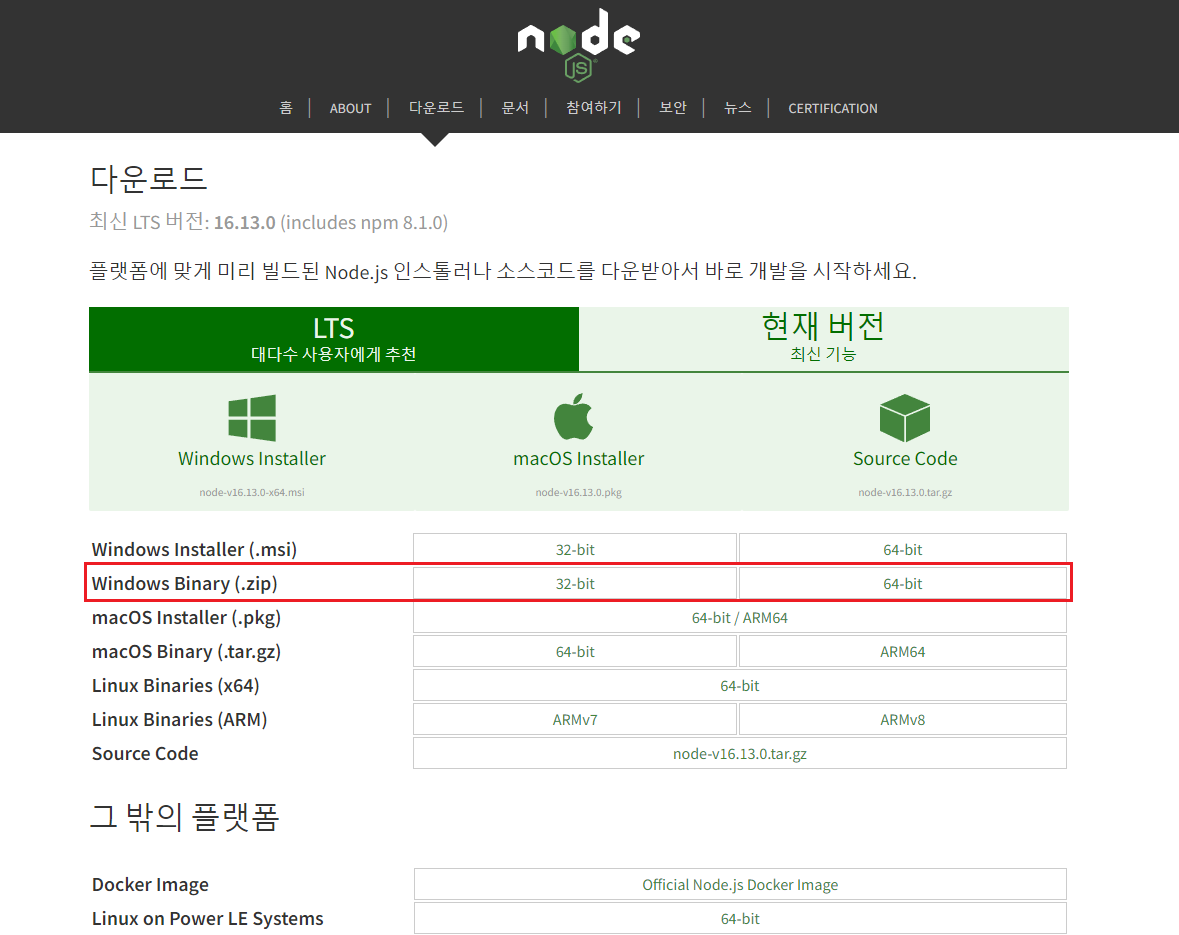This screenshot has width=1179, height=935.
Task: Click the macOS Installer heading link
Action: click(578, 459)
